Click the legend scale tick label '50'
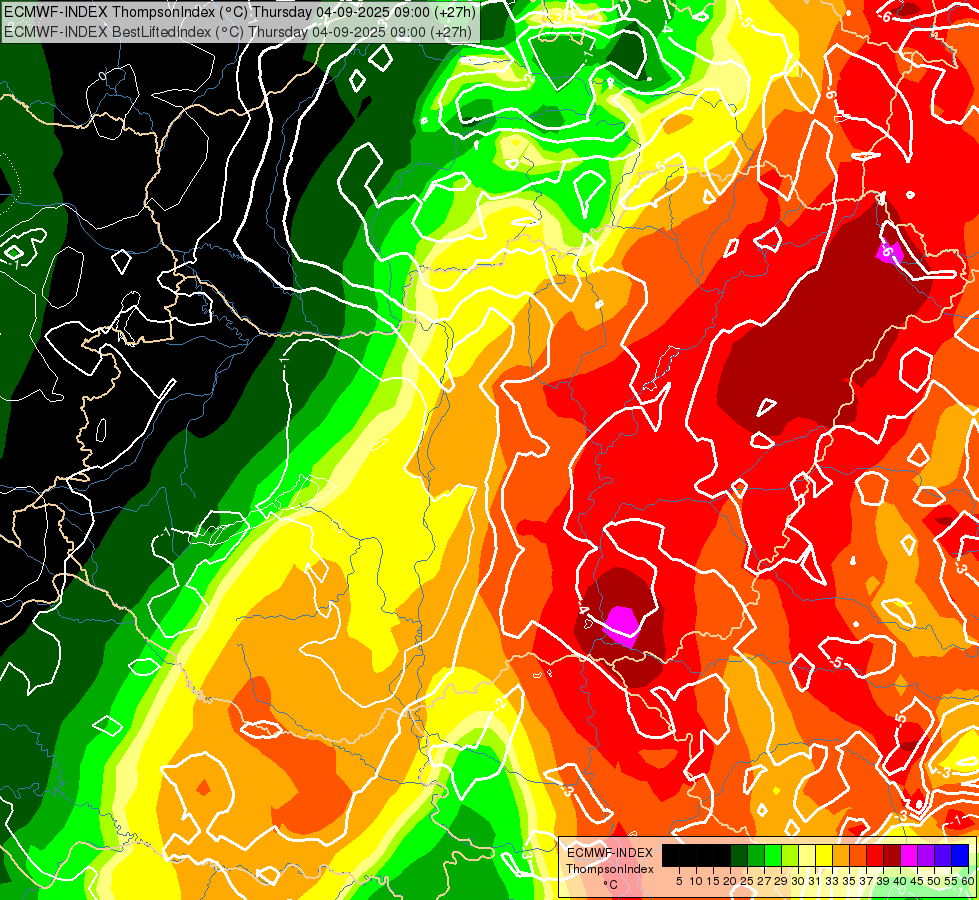Viewport: 979px width, 900px height. click(x=934, y=881)
